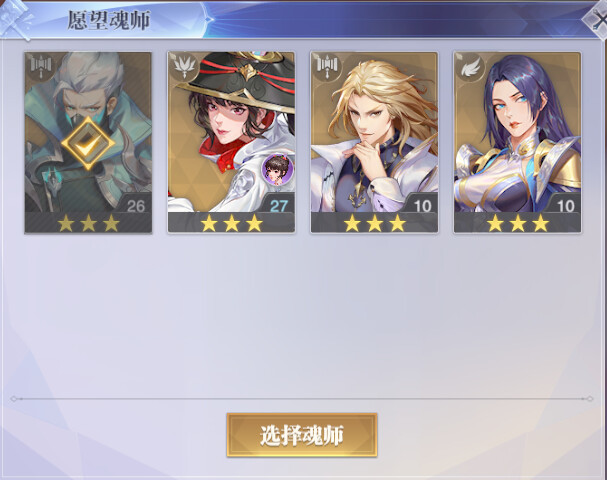
Task: Click the class emblem on the black-hat girl card
Action: pos(183,66)
